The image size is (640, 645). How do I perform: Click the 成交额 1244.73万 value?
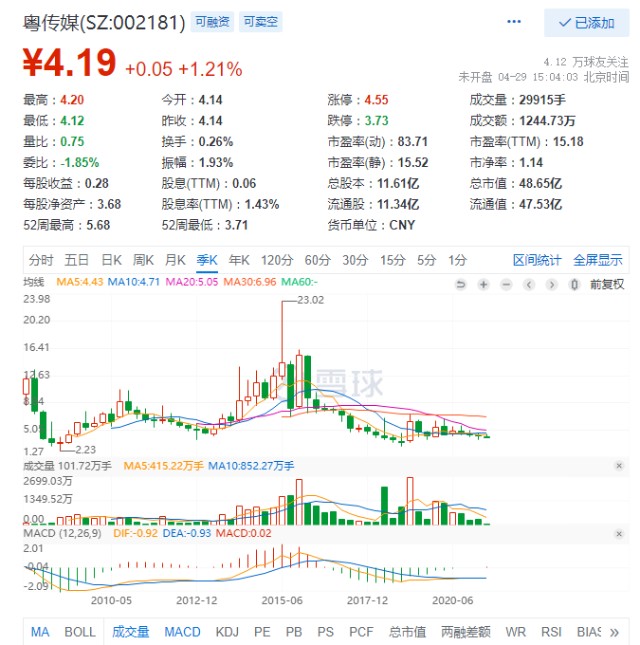click(x=547, y=121)
